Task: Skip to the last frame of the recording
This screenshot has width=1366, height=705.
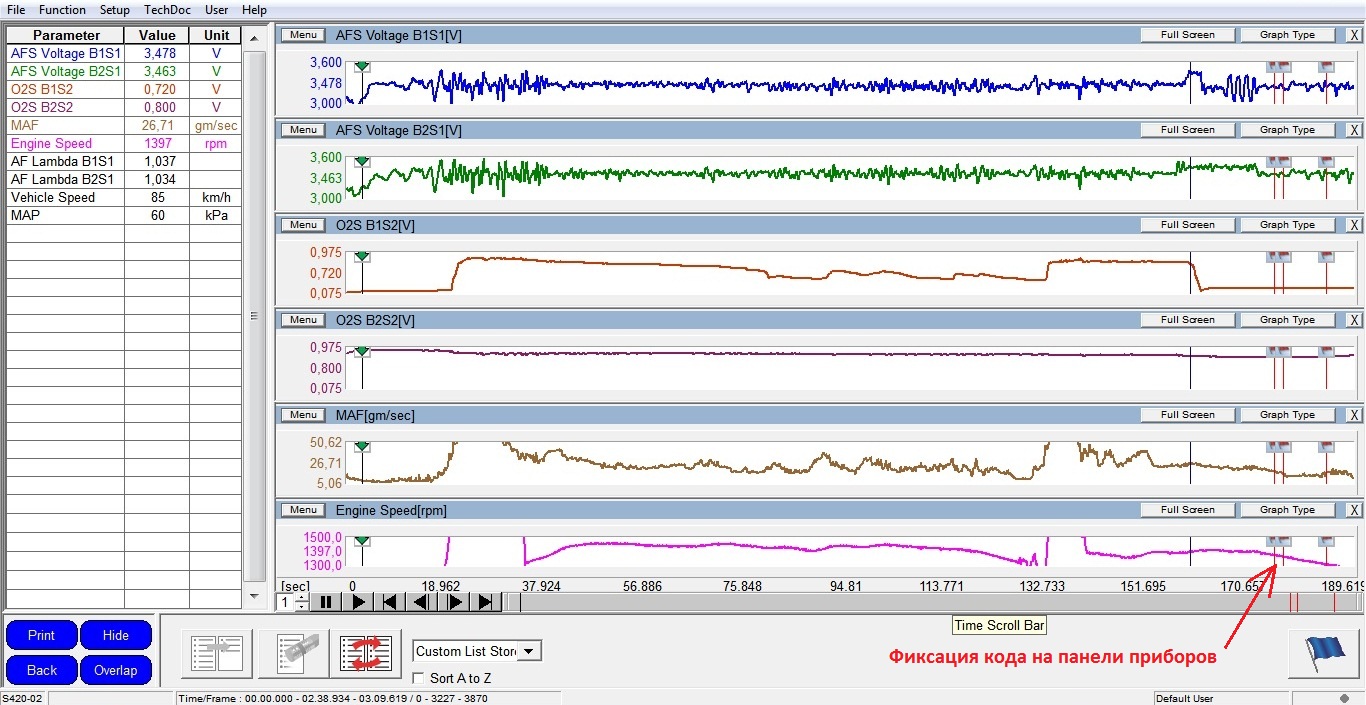Action: [x=485, y=602]
